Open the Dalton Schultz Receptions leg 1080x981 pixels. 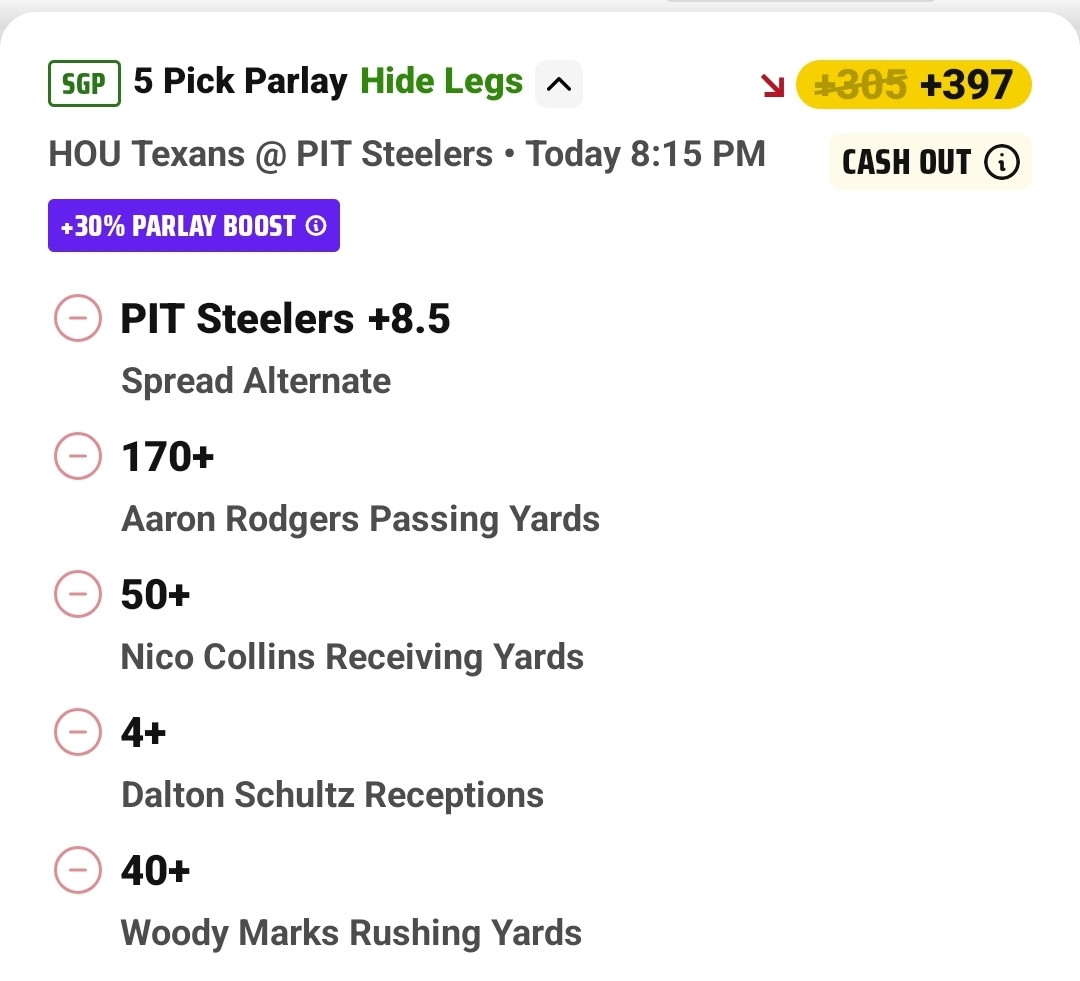point(332,795)
